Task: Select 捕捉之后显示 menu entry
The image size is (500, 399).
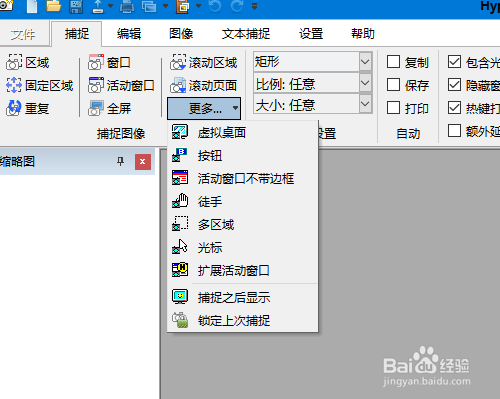Action: 243,298
